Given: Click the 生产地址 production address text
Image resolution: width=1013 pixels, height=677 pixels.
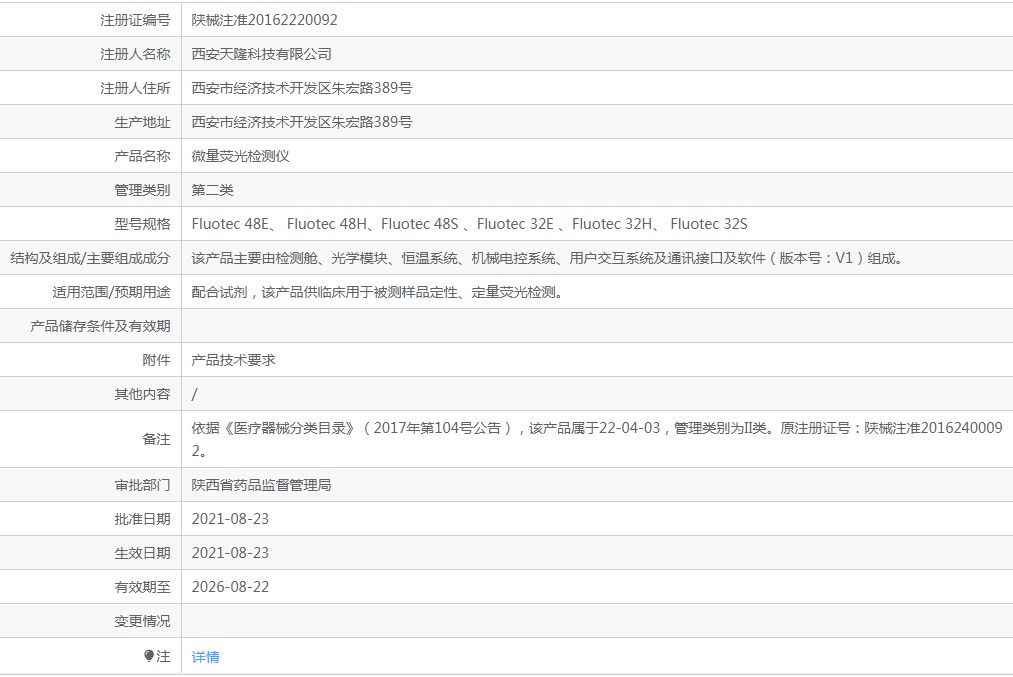Looking at the screenshot, I should (x=294, y=121).
